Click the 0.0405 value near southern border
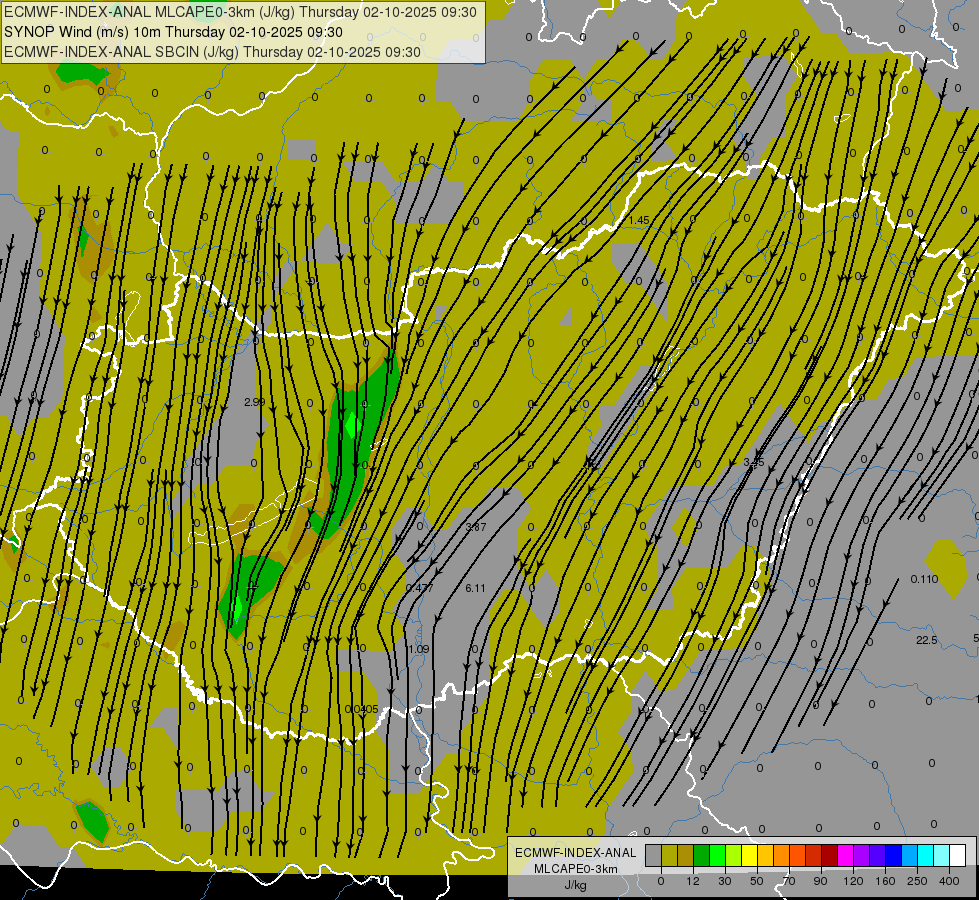Screen dimensions: 979x900 pyautogui.click(x=362, y=709)
